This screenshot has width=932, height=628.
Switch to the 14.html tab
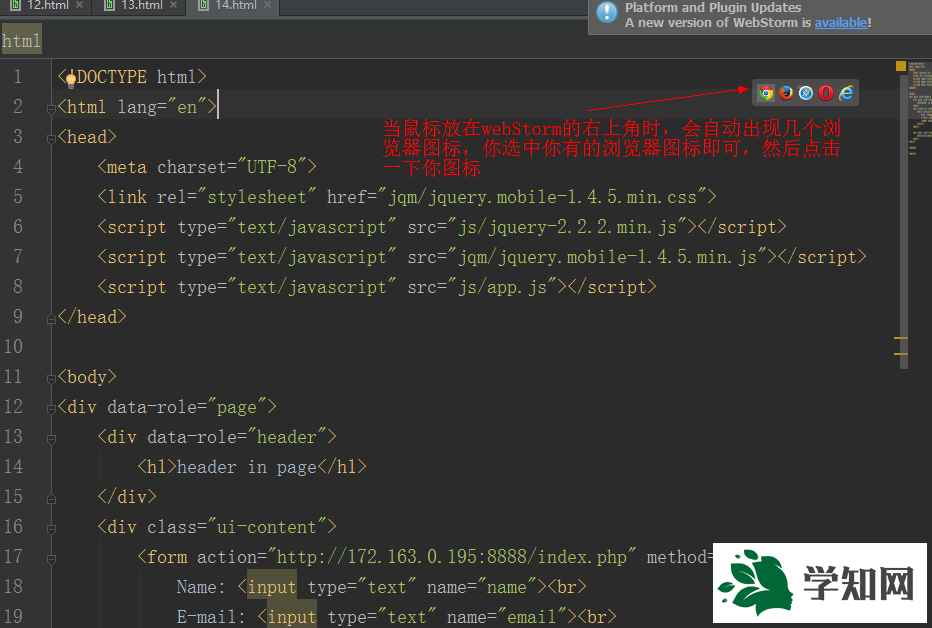click(235, 5)
